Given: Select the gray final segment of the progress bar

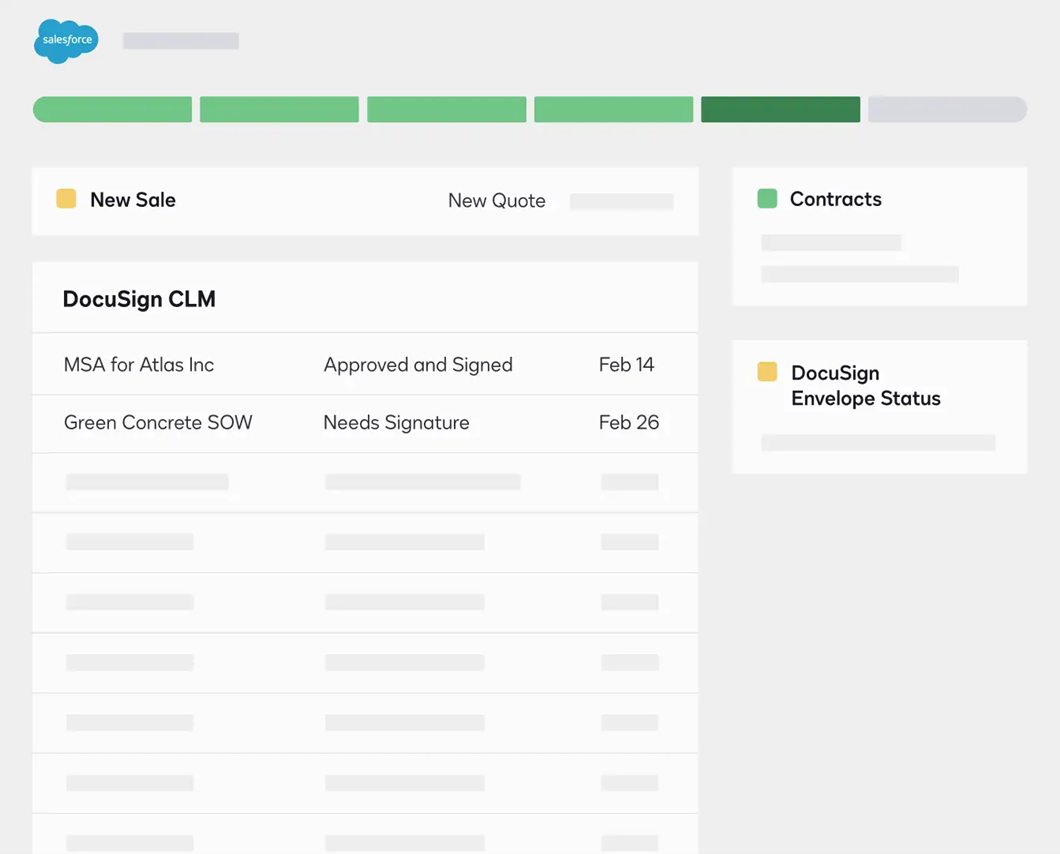Looking at the screenshot, I should coord(947,109).
